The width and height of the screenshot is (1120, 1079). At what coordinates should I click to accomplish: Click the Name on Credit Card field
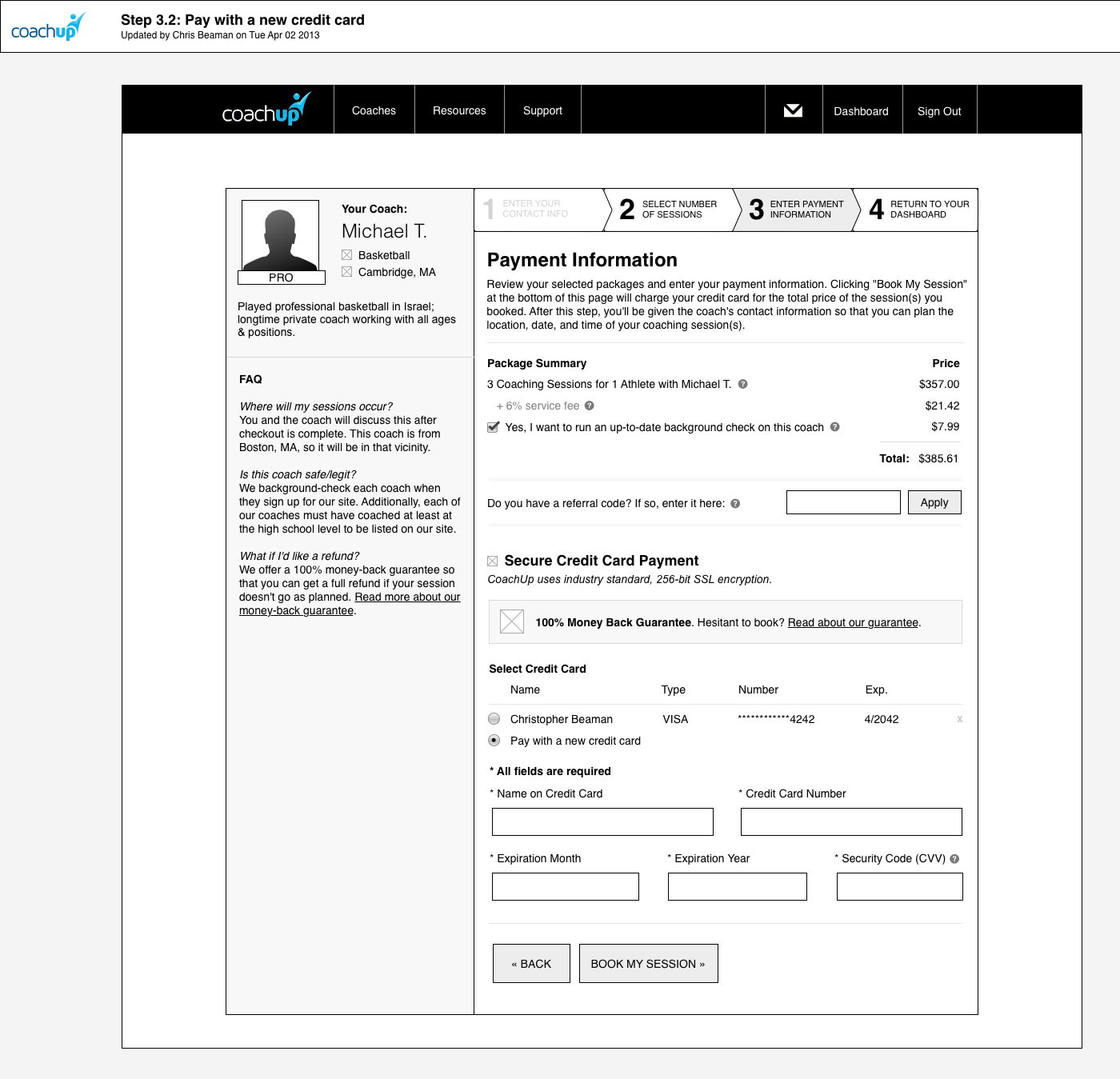pyautogui.click(x=602, y=821)
